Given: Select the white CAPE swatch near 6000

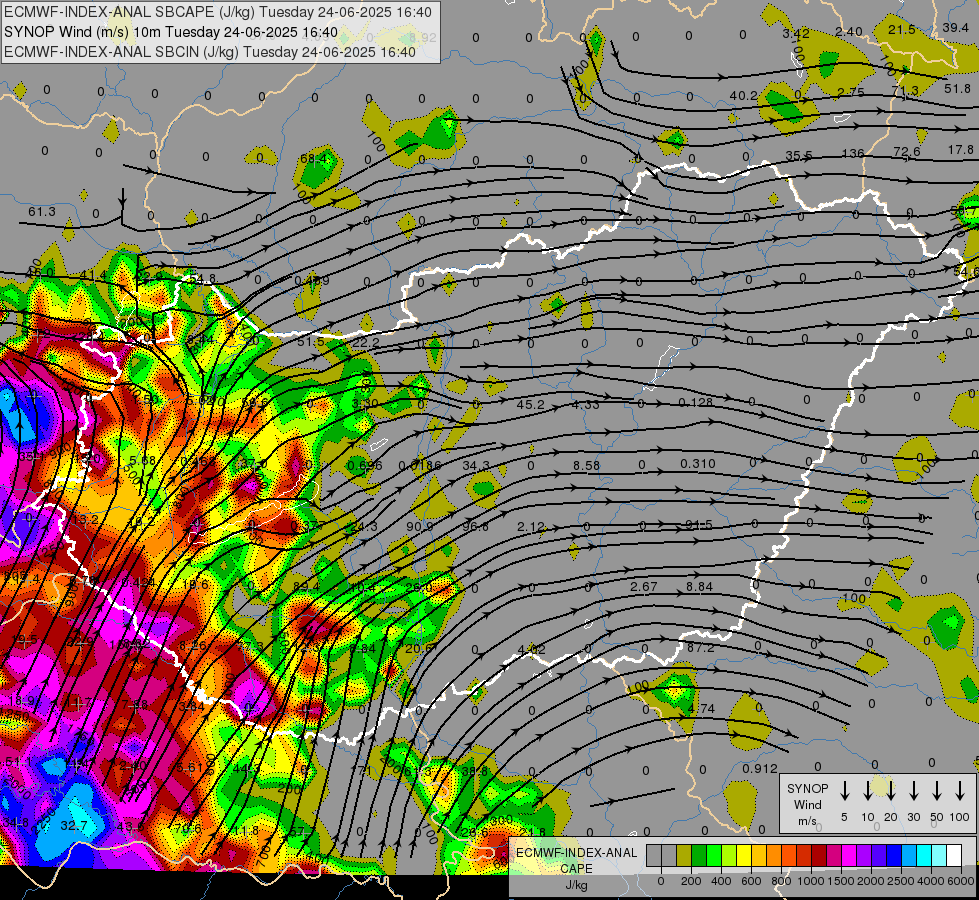Looking at the screenshot, I should [954, 856].
